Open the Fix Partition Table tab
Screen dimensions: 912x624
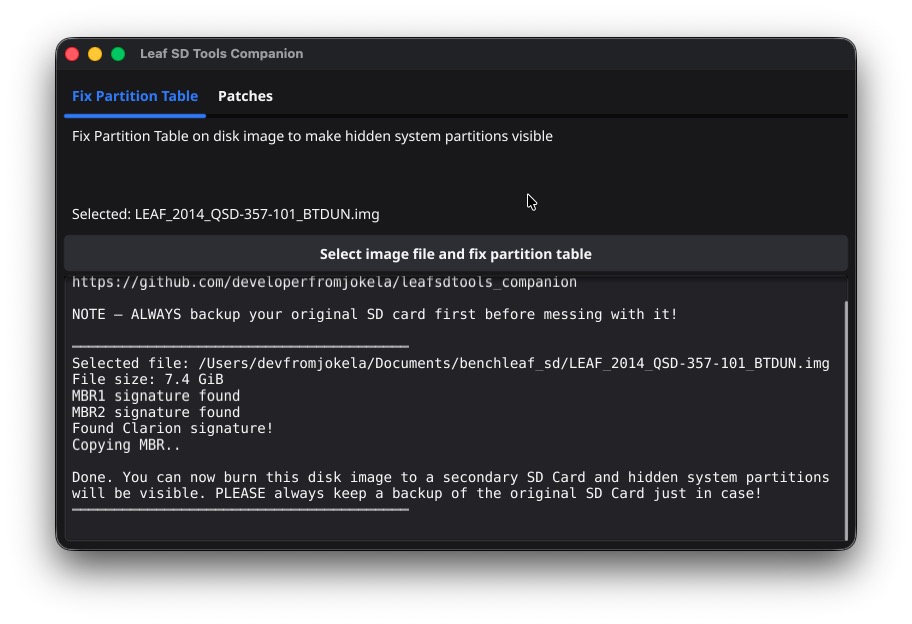[135, 96]
